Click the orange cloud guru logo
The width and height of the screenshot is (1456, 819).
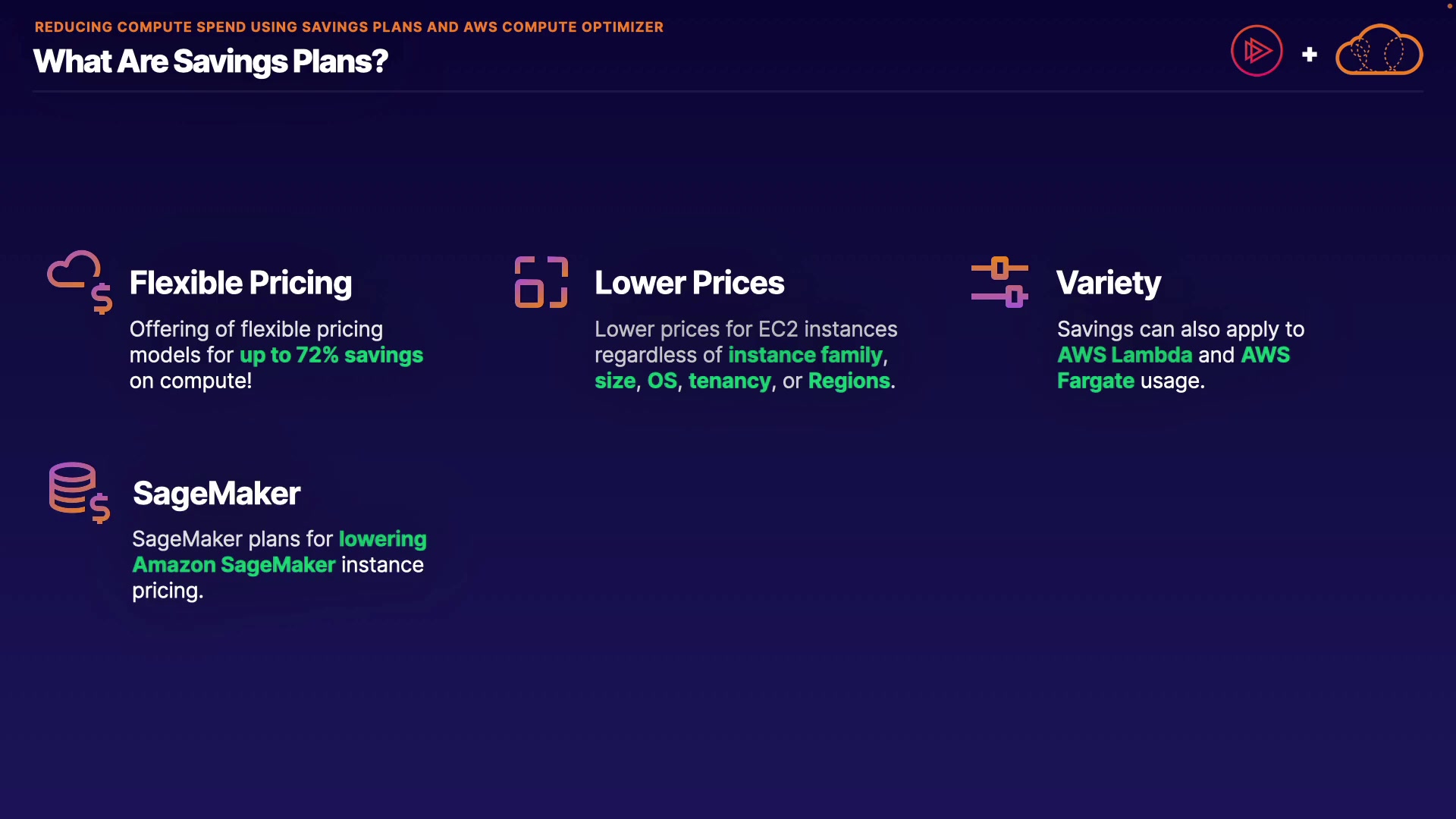click(x=1379, y=51)
